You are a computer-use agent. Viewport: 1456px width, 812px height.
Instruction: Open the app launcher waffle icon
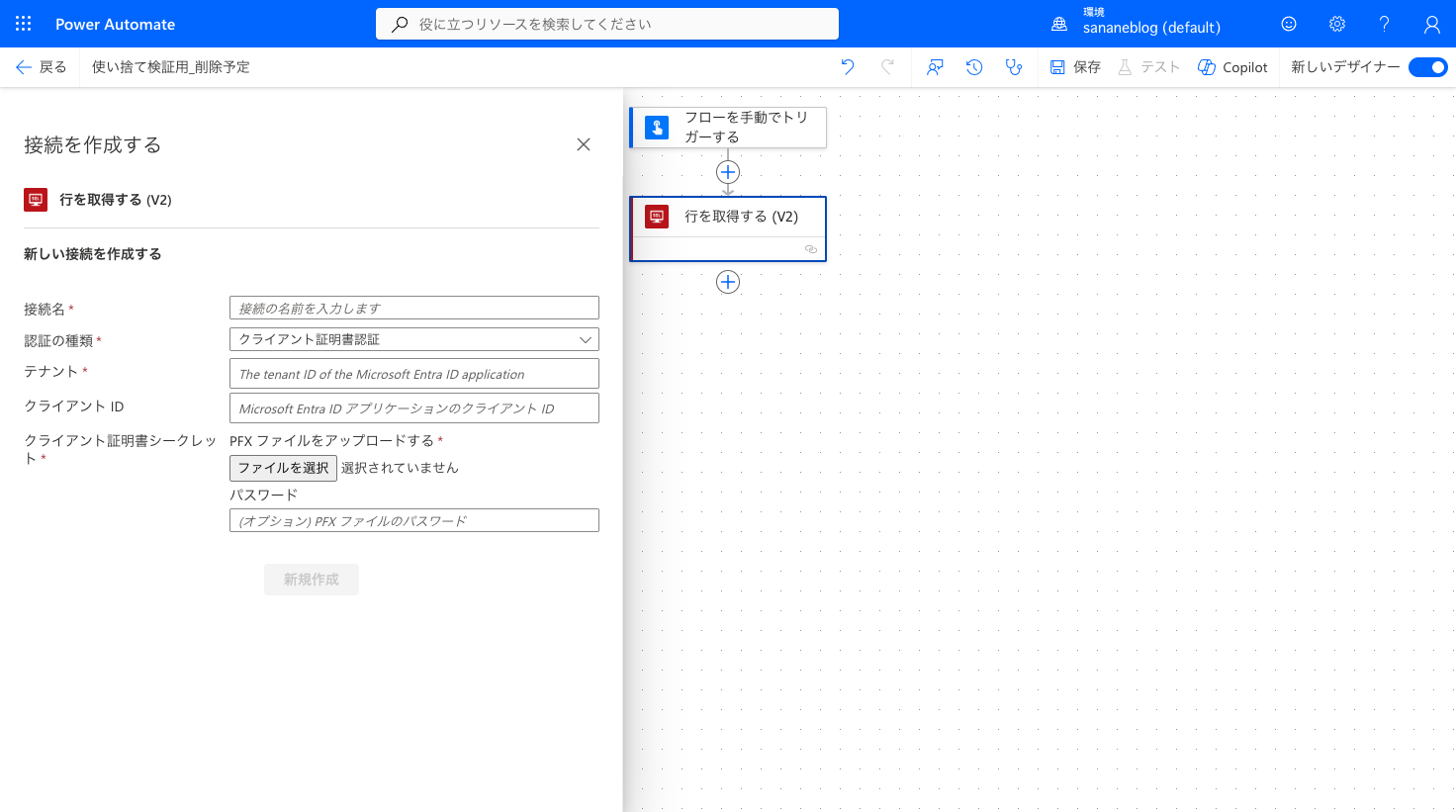pyautogui.click(x=24, y=24)
